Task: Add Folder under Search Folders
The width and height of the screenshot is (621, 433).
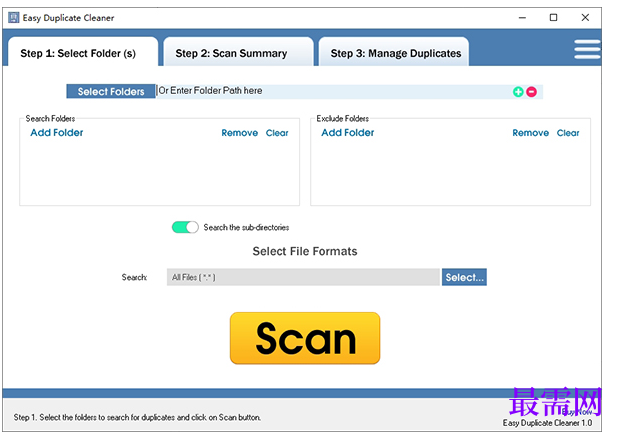Action: [57, 133]
